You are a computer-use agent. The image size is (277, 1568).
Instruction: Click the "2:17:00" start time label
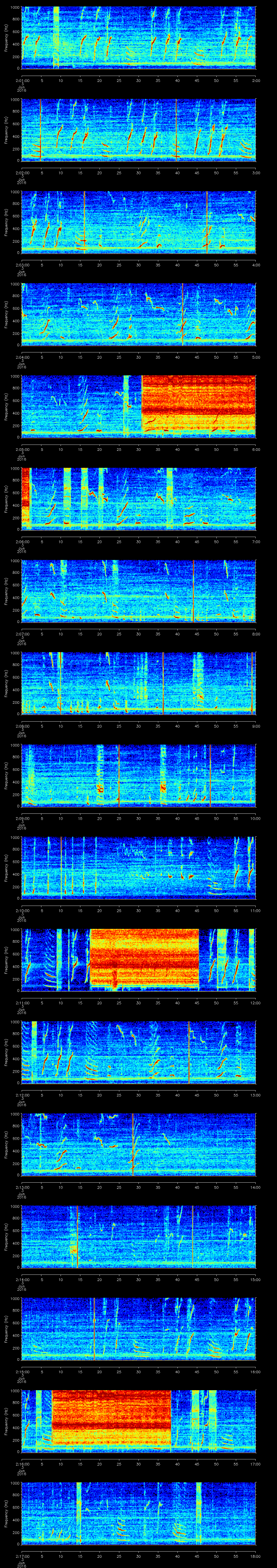[x=22, y=1556]
